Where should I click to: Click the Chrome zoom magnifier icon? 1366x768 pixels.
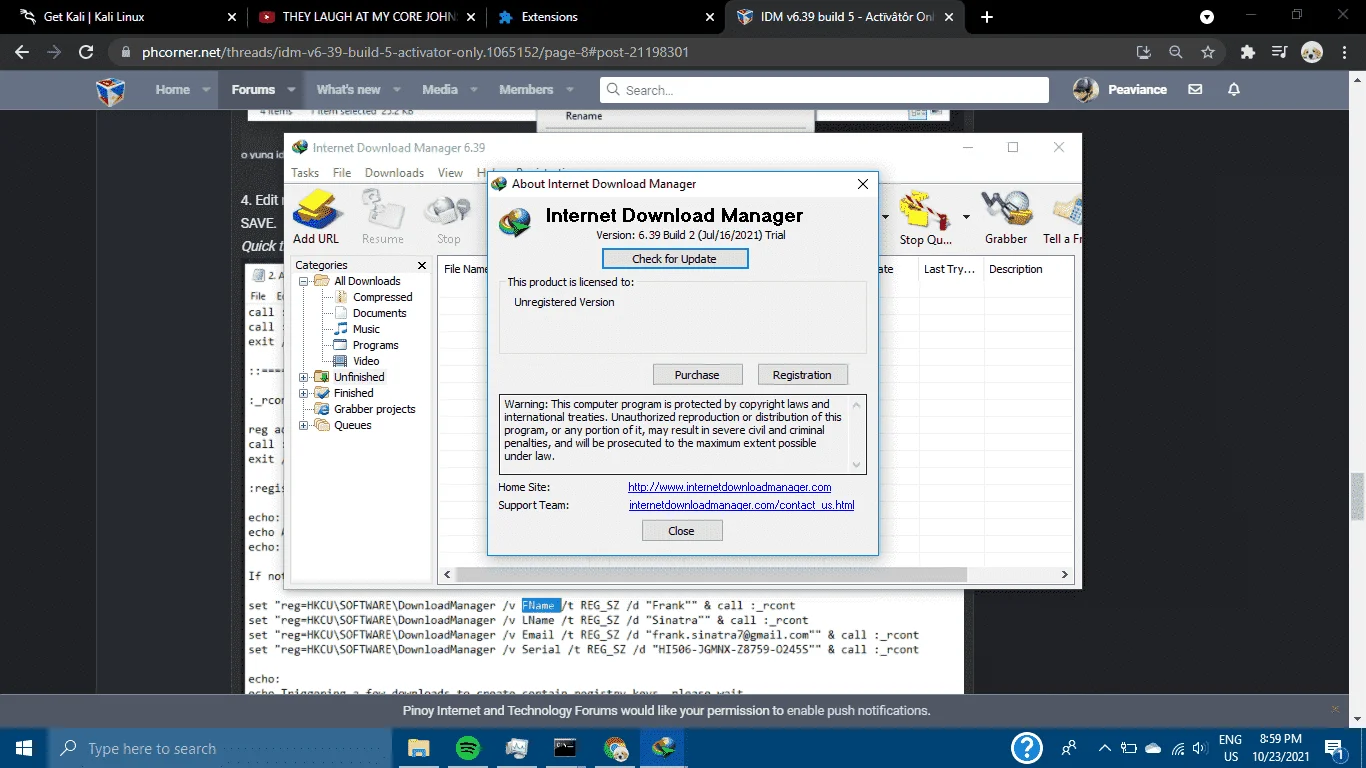tap(1176, 52)
